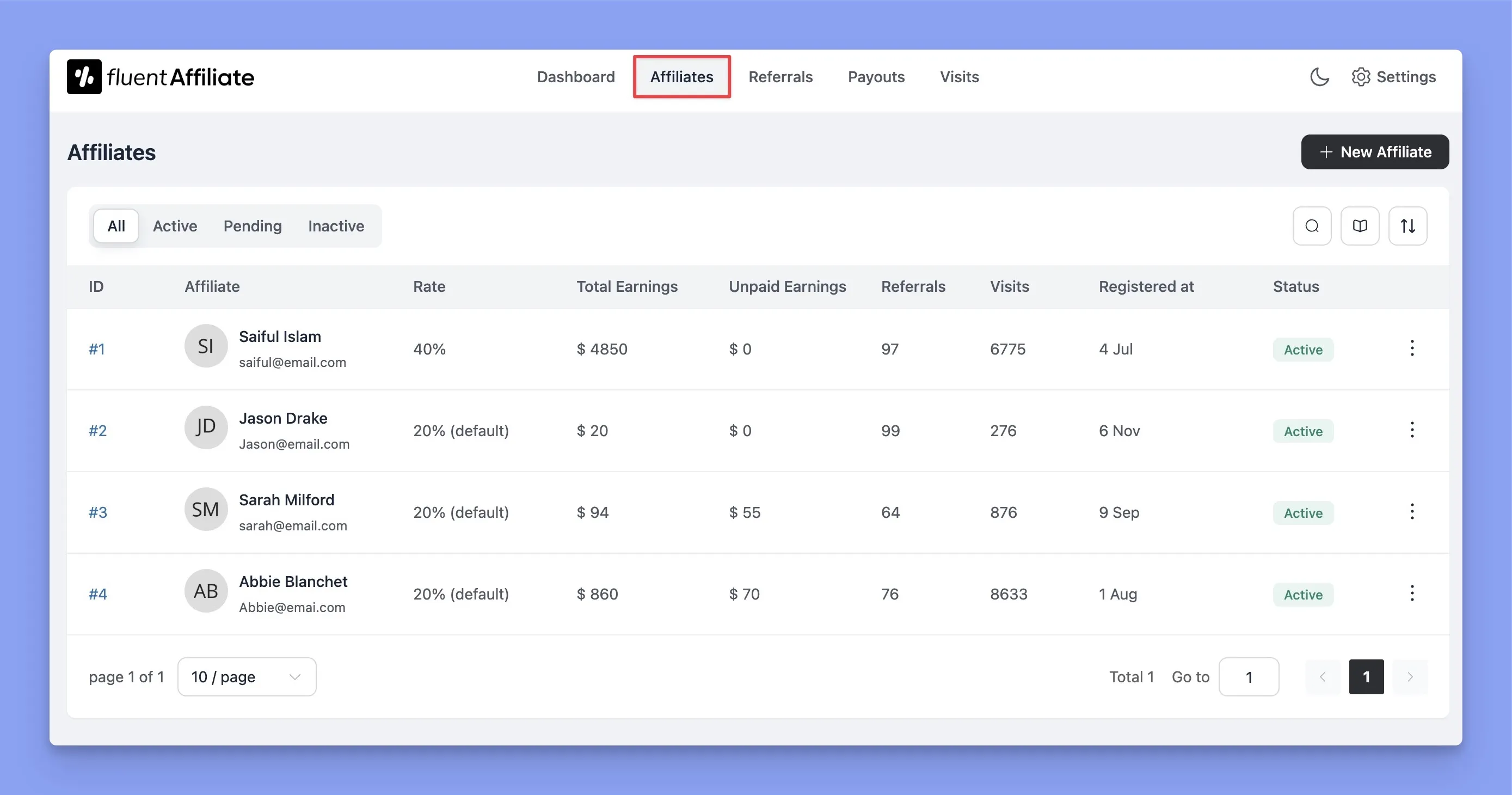The image size is (1512, 795).
Task: Go to next page with right chevron
Action: [1410, 677]
